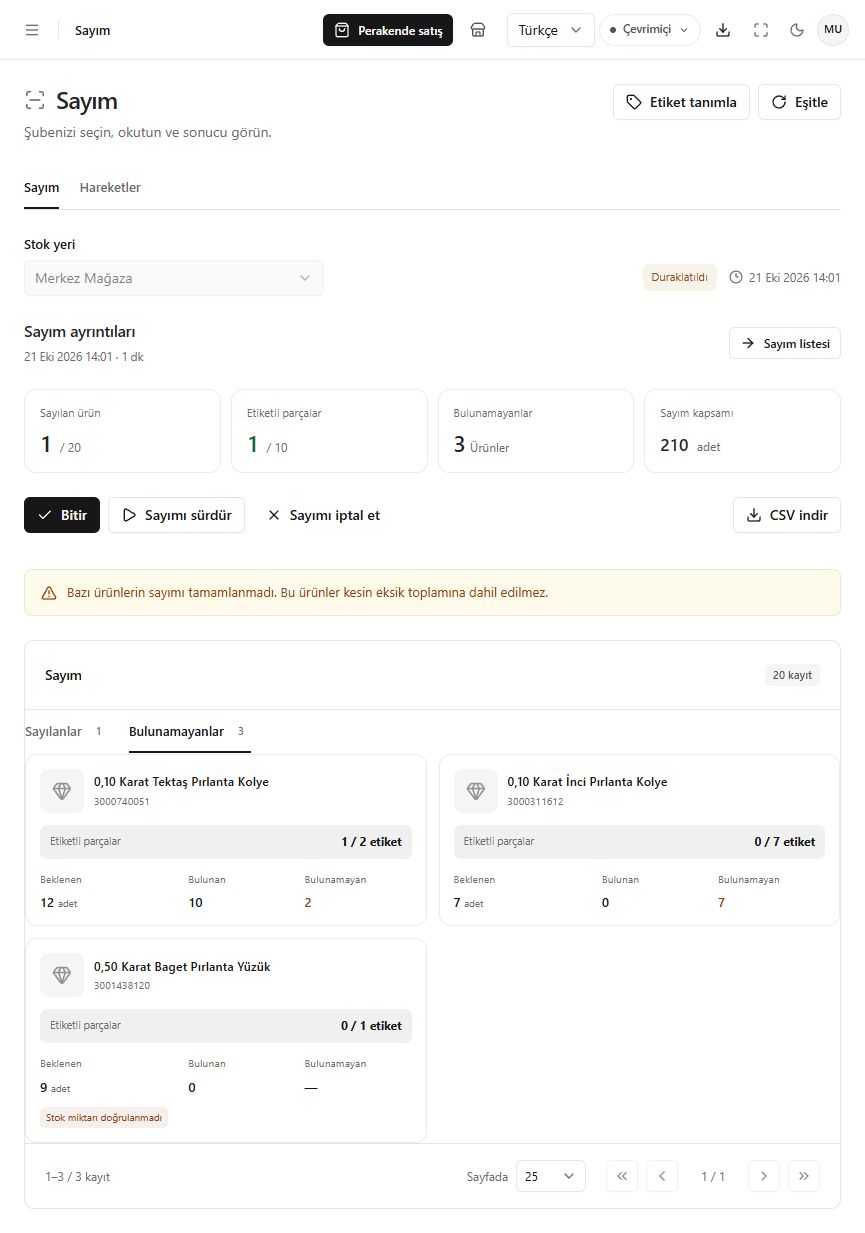865x1233 pixels.
Task: Open the Türkçe language dropdown
Action: pyautogui.click(x=551, y=30)
